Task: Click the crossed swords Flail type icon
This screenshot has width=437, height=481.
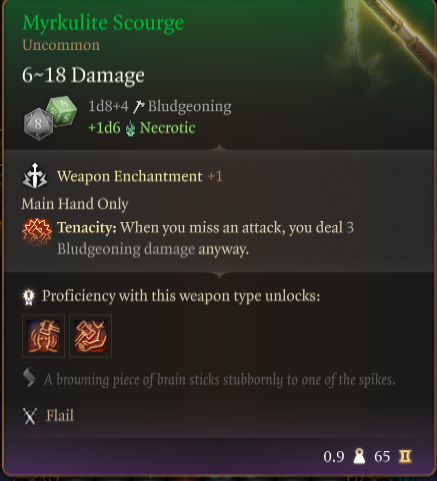Action: click(30, 416)
